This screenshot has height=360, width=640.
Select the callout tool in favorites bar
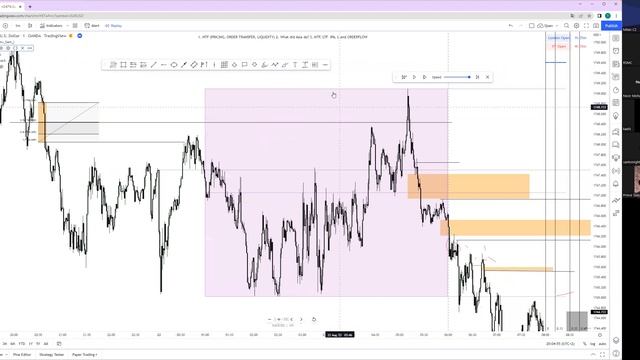click(244, 65)
